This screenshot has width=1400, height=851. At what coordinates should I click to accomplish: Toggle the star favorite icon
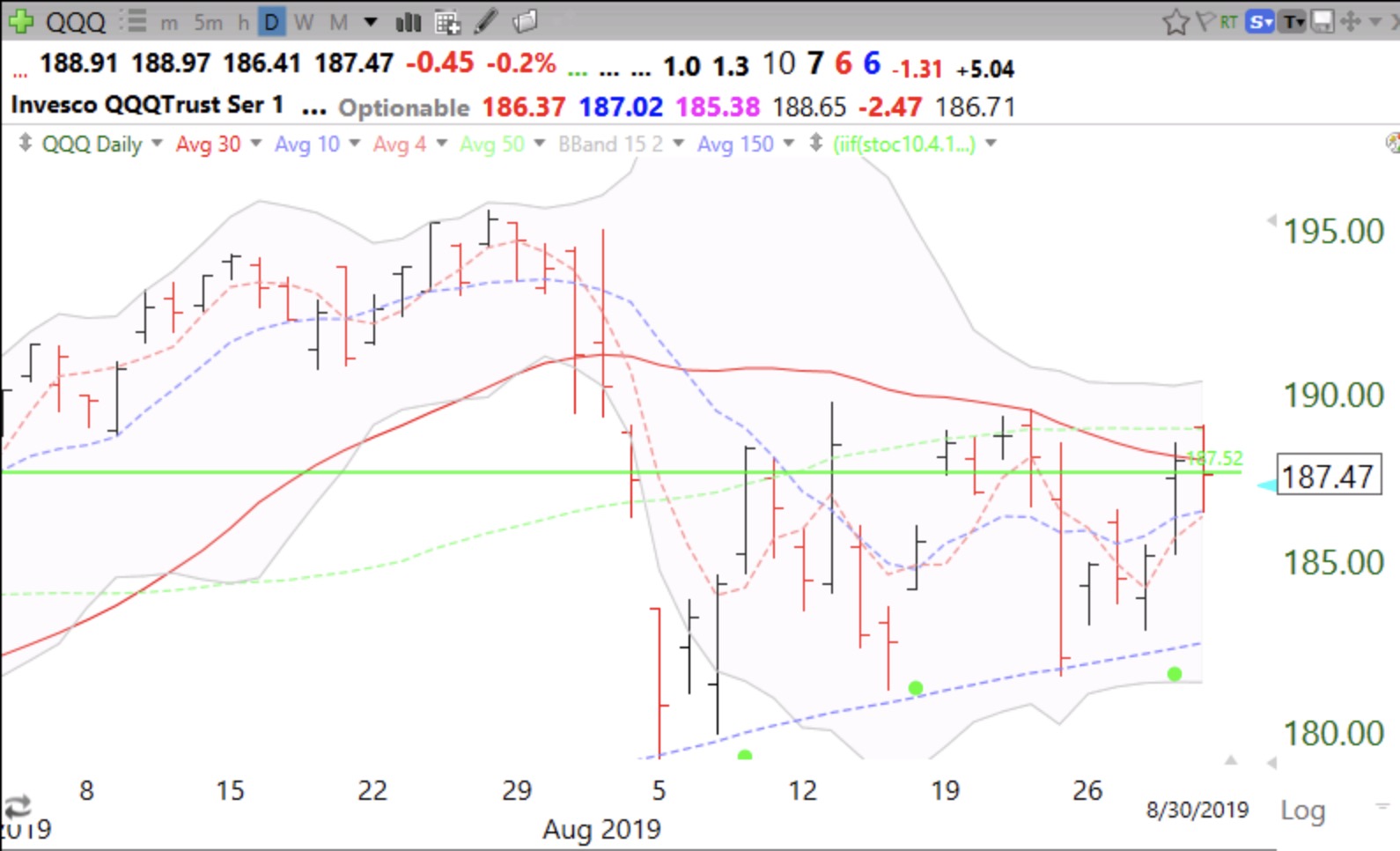click(x=1175, y=22)
